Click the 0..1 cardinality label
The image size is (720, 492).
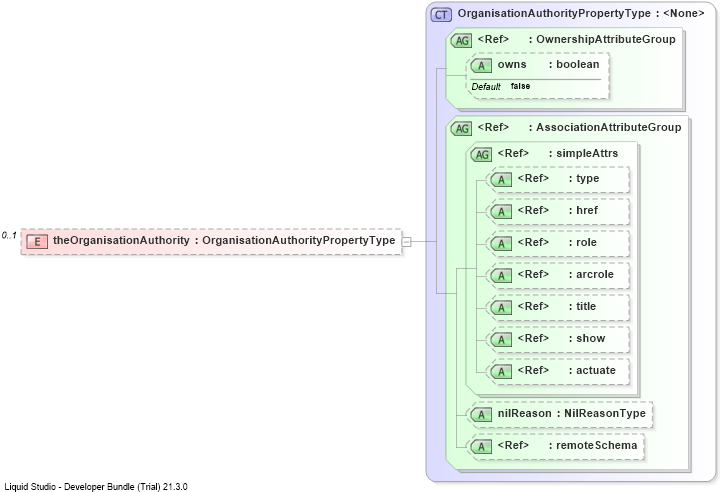click(x=9, y=236)
